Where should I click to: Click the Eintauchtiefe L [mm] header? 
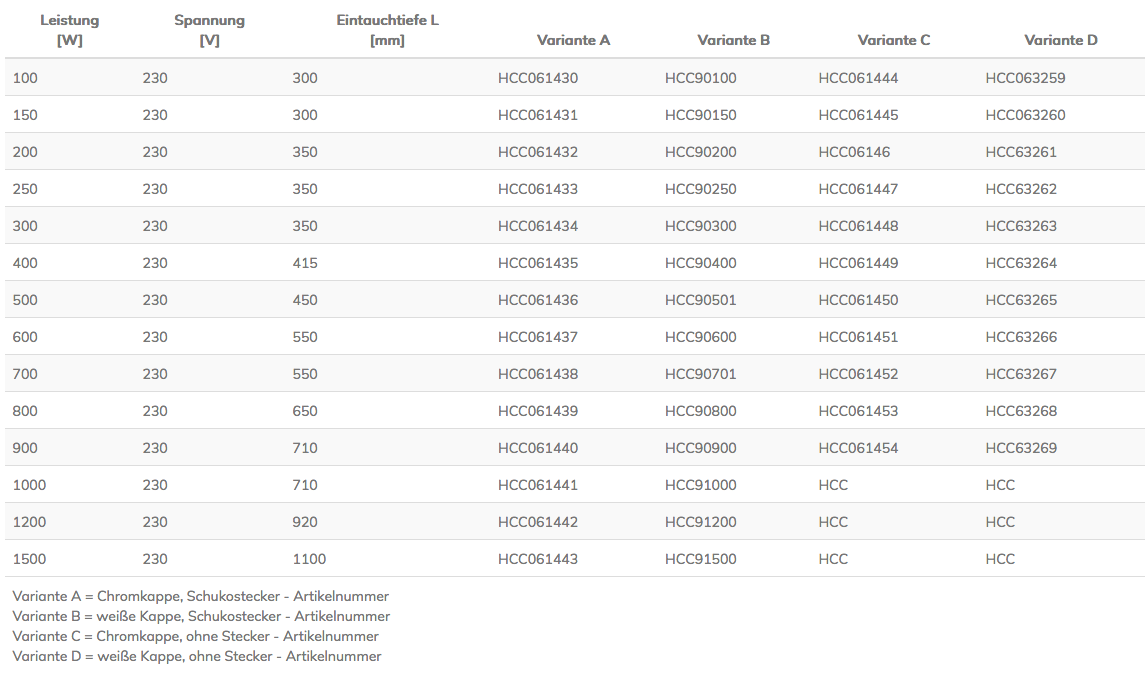(x=387, y=30)
